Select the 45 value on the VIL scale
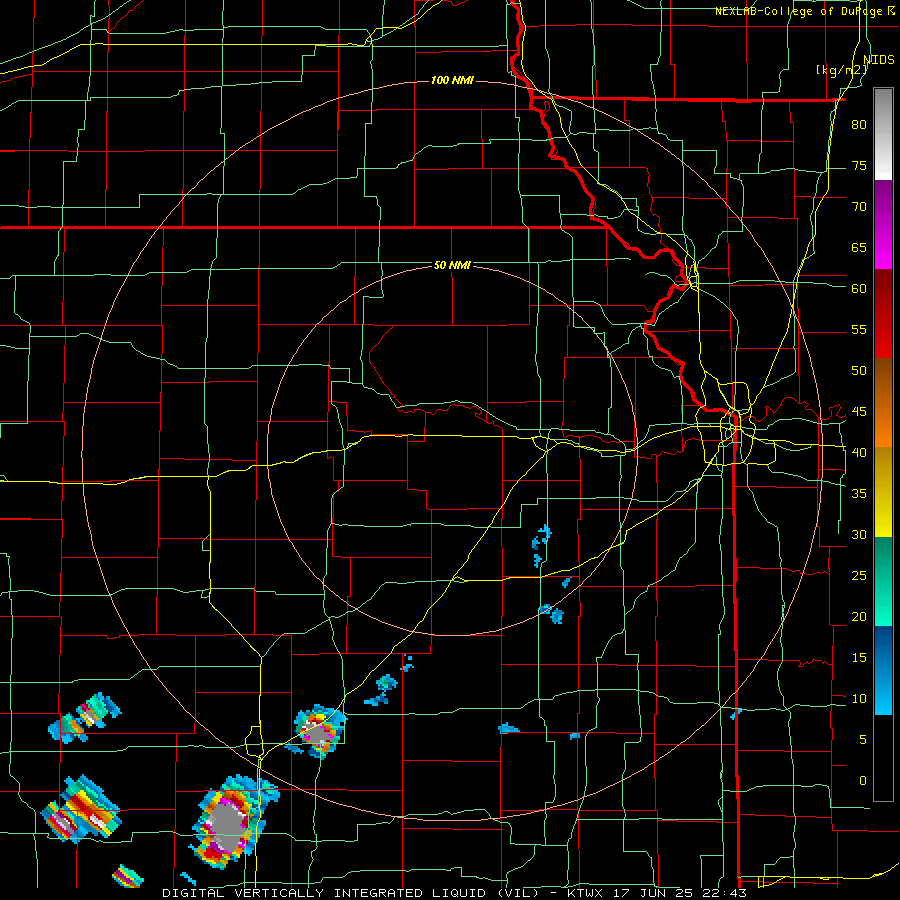 click(x=859, y=412)
